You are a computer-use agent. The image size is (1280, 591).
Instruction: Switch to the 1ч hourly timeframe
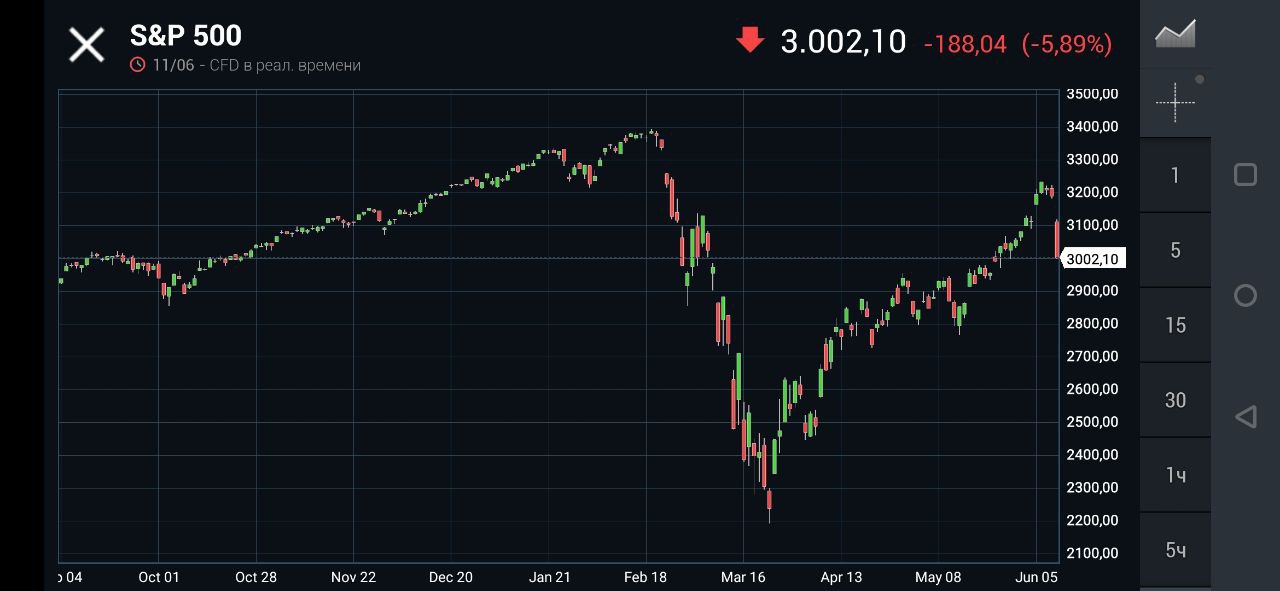pos(1175,475)
